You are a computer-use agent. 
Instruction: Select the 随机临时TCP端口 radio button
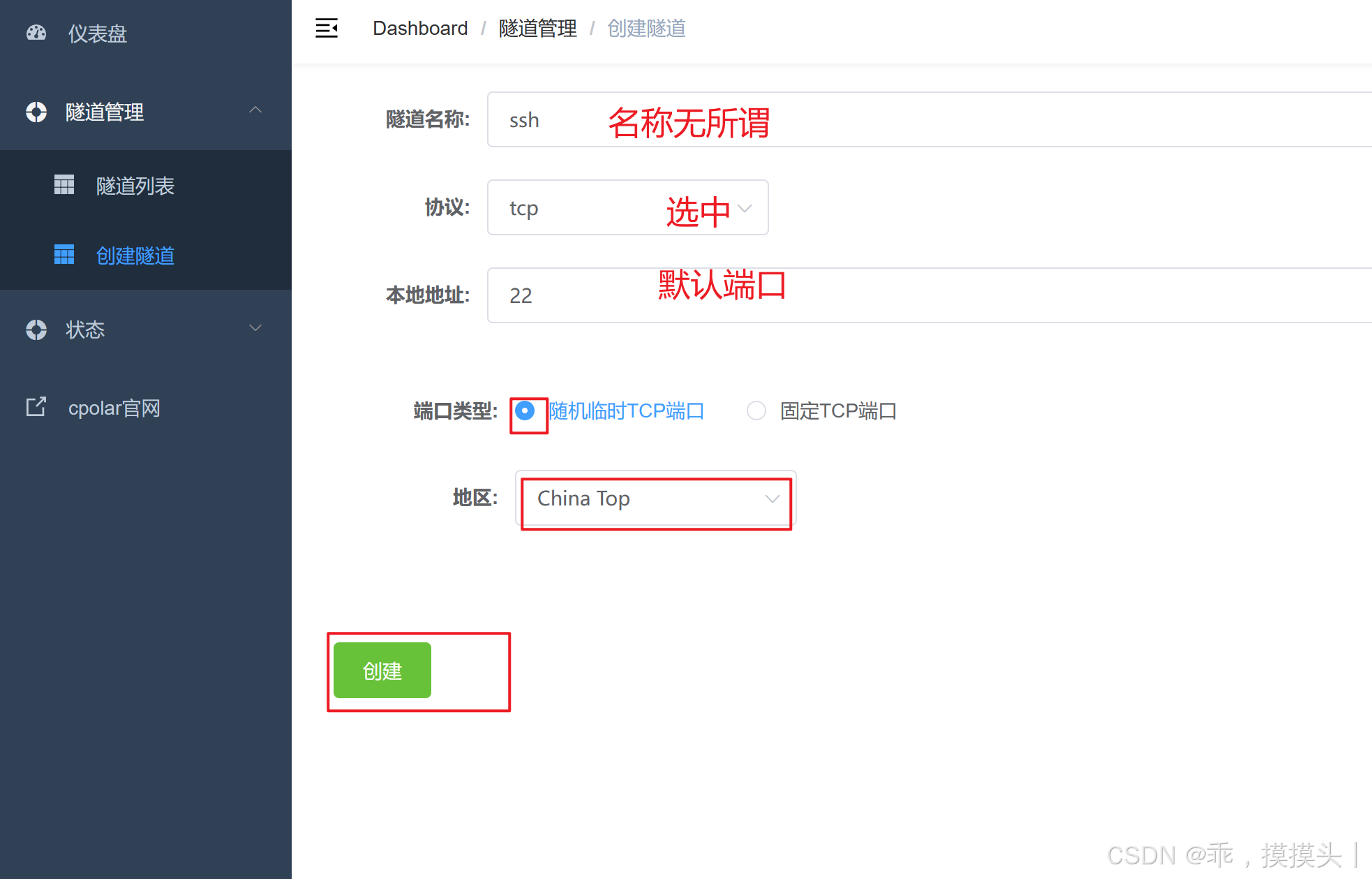point(525,411)
